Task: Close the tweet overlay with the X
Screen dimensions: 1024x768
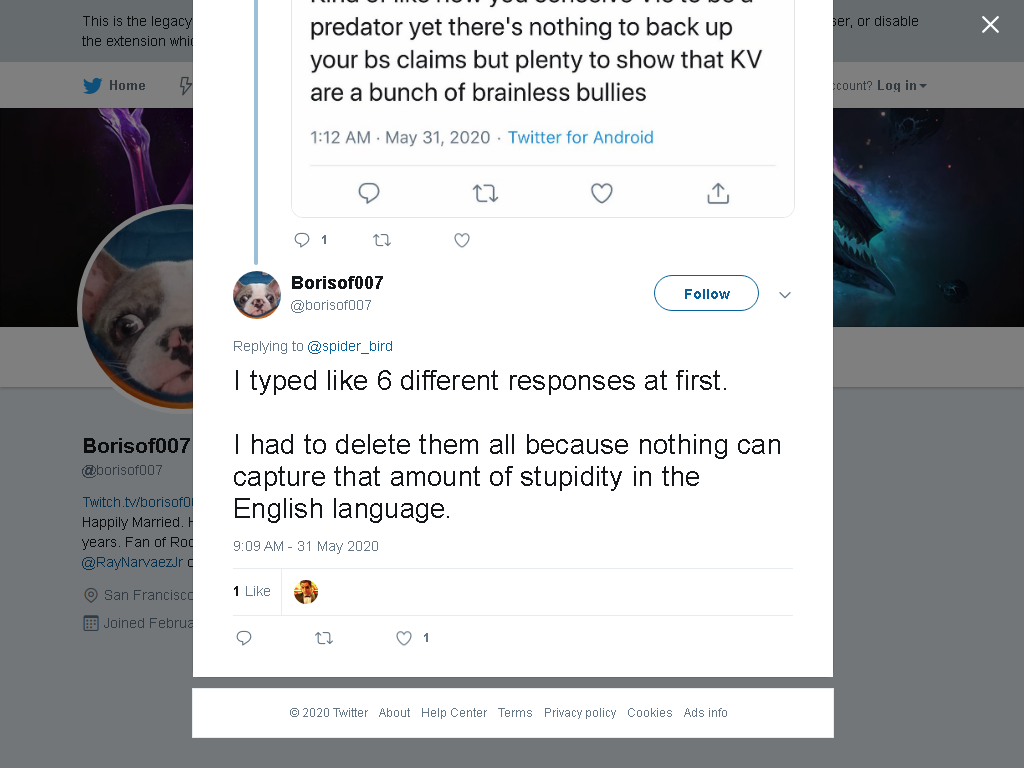Action: [990, 25]
